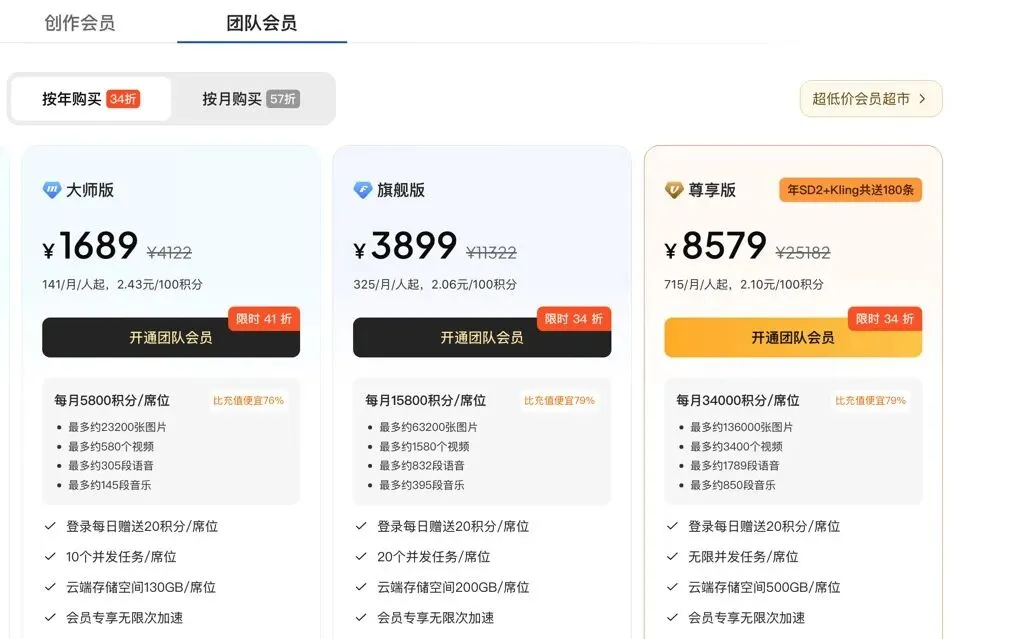Click 开通团队会员 button for 旗舰版

(482, 338)
